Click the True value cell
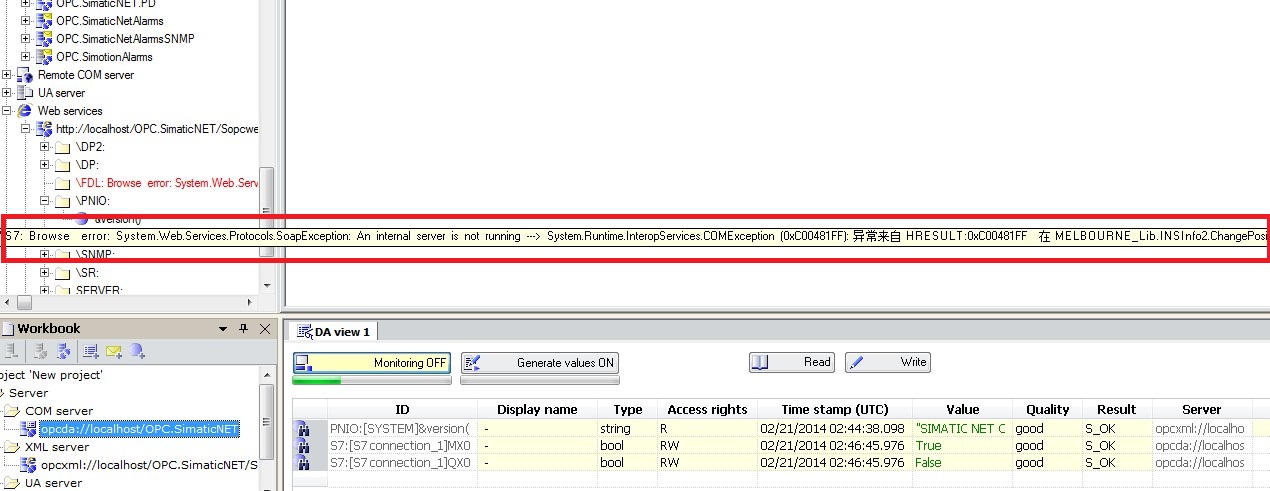1270x491 pixels. pyautogui.click(x=962, y=445)
